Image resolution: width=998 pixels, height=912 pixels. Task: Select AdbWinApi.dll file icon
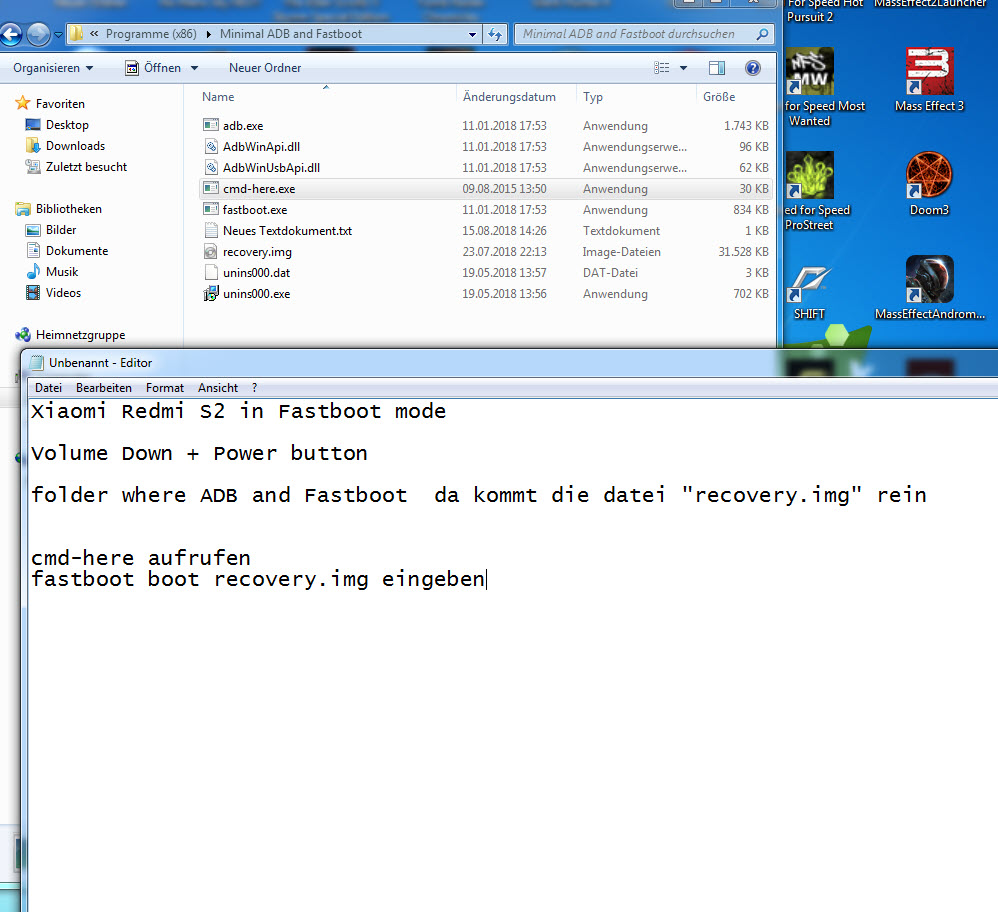[x=211, y=146]
